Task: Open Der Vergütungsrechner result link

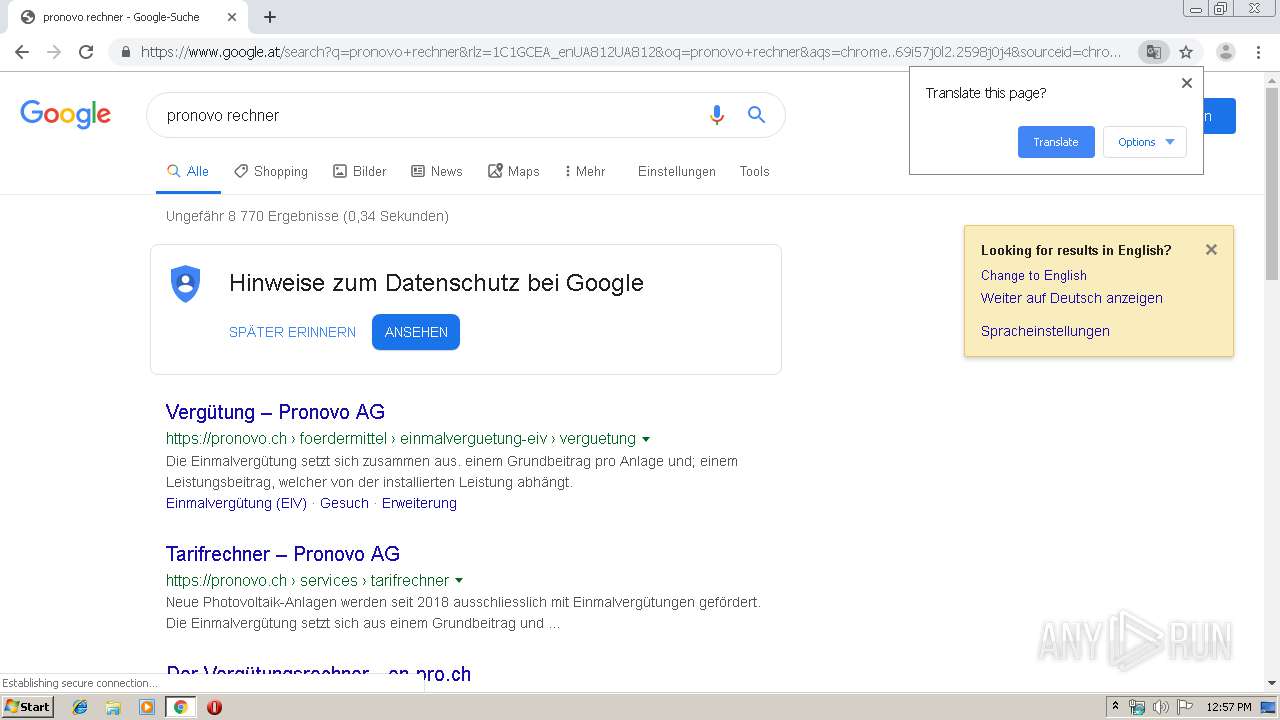Action: coord(318,674)
